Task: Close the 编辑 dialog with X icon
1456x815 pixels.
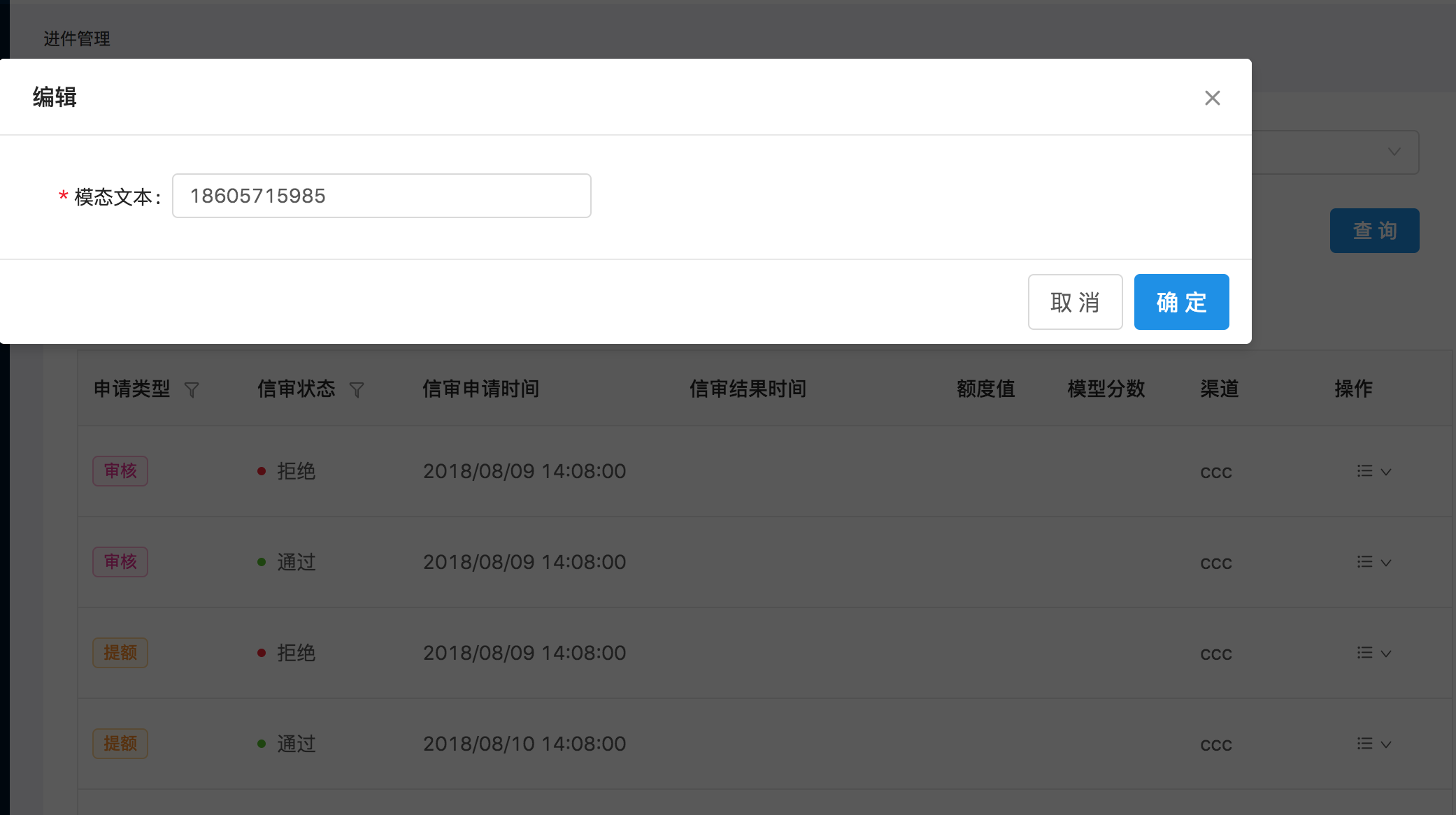Action: (1212, 98)
